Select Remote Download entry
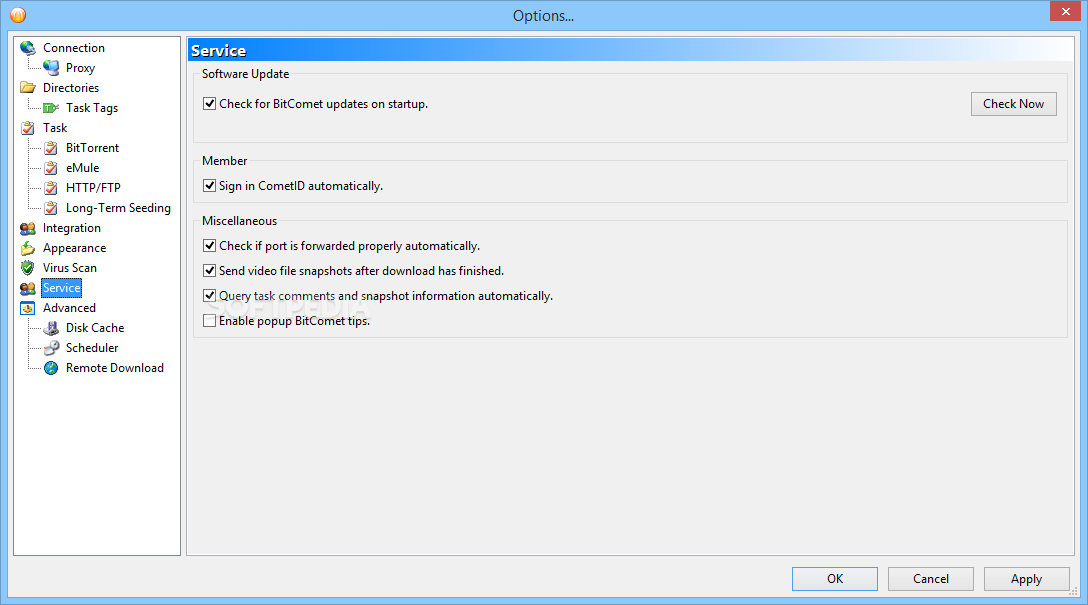Viewport: 1088px width, 605px height. tap(114, 368)
